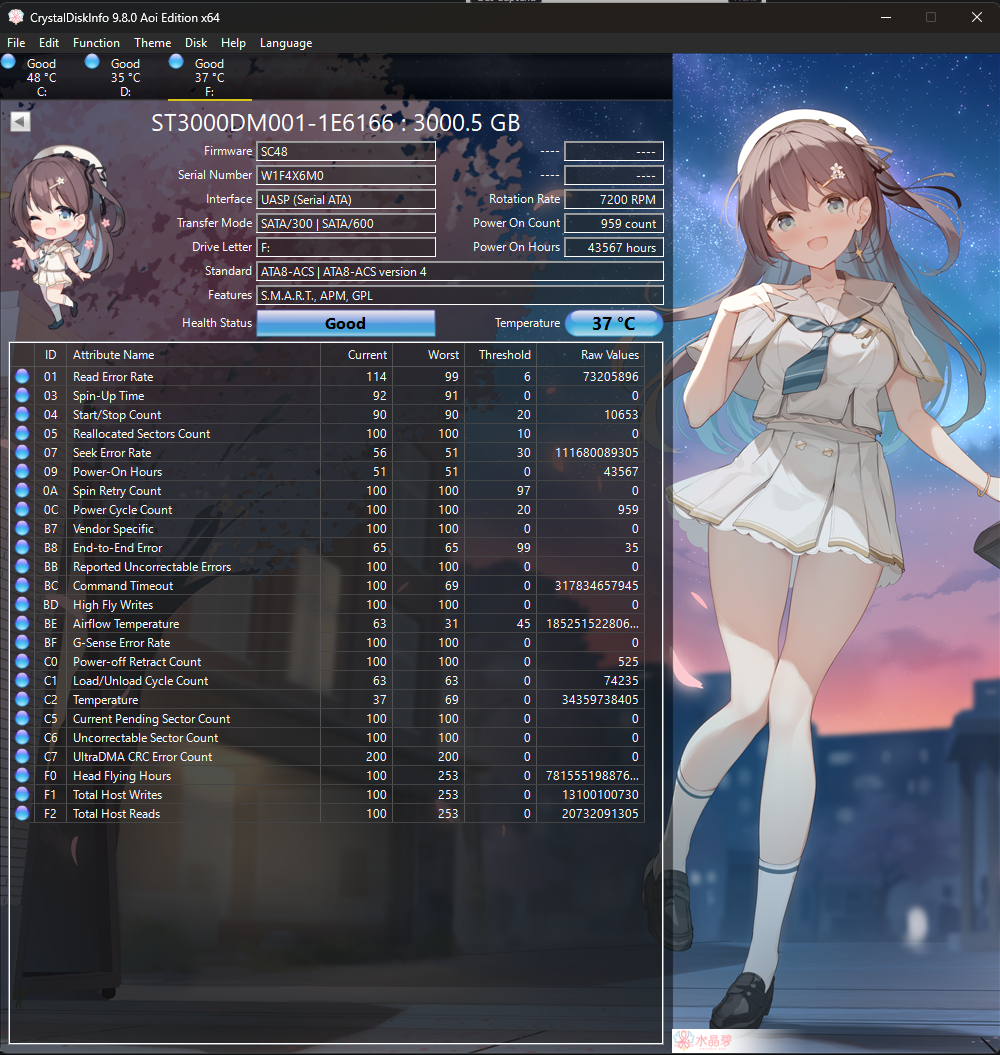Click the Raw Values column header
This screenshot has height=1055, width=1000.
pyautogui.click(x=590, y=355)
